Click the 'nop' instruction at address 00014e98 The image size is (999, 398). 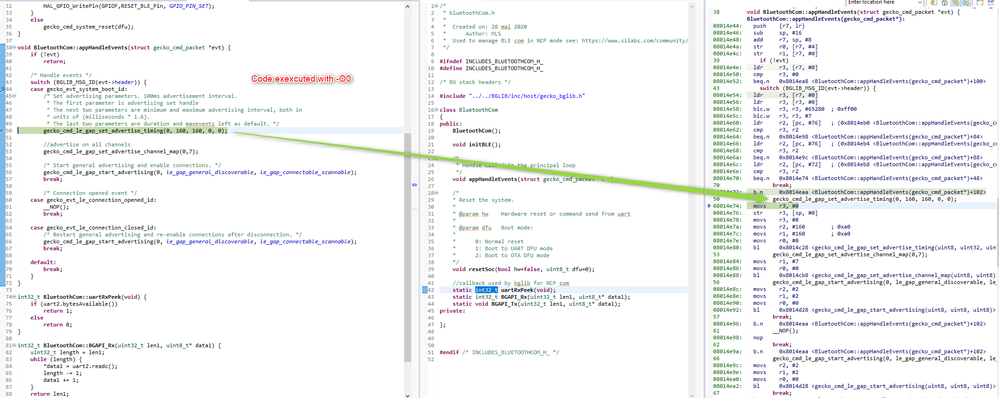coord(757,337)
